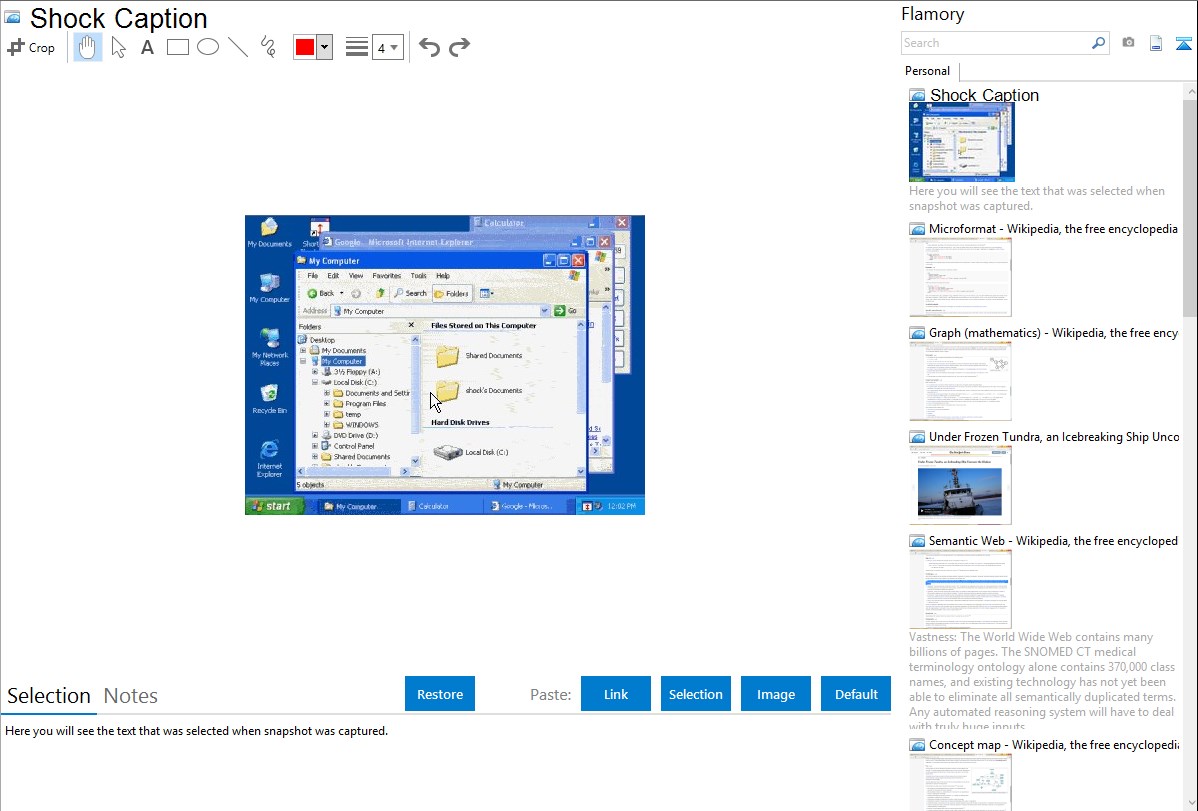Open the Microformat Wikipedia snapshot thumbnail
The image size is (1198, 811).
pos(960,277)
